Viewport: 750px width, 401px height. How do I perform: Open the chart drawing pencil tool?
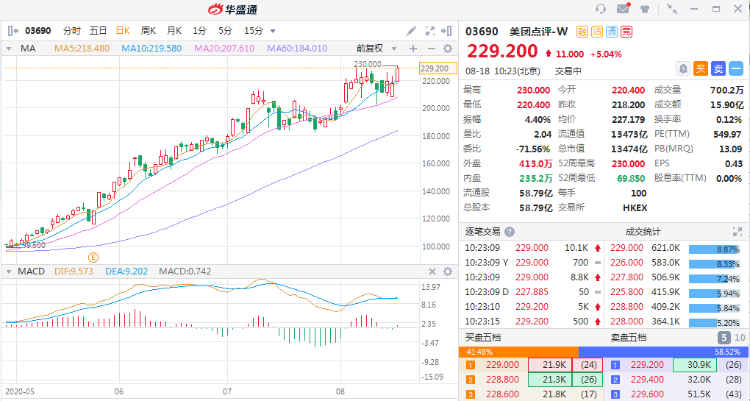[411, 31]
